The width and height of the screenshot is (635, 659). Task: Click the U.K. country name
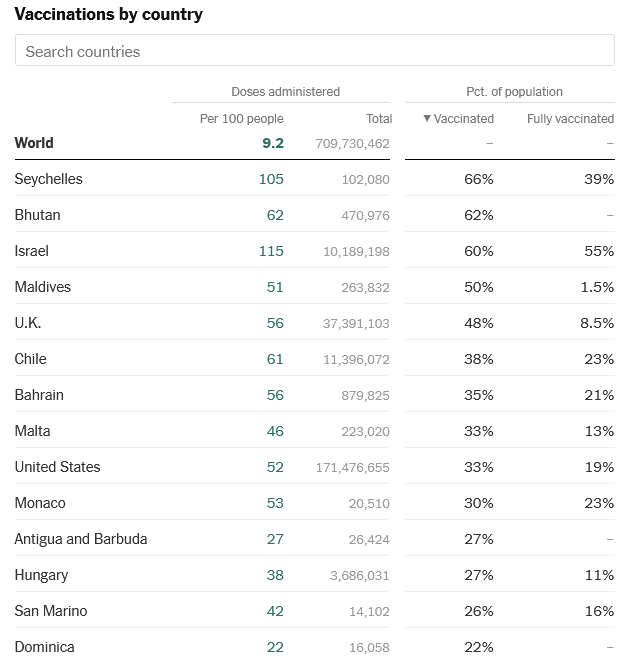point(28,323)
